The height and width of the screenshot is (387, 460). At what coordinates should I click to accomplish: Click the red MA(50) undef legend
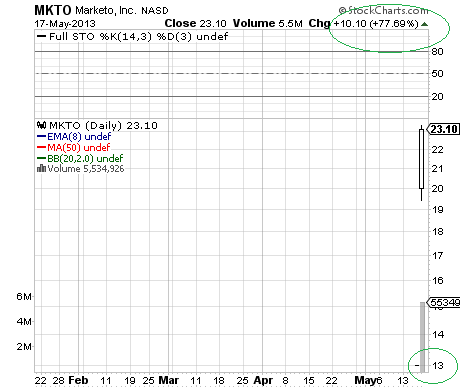(x=73, y=147)
